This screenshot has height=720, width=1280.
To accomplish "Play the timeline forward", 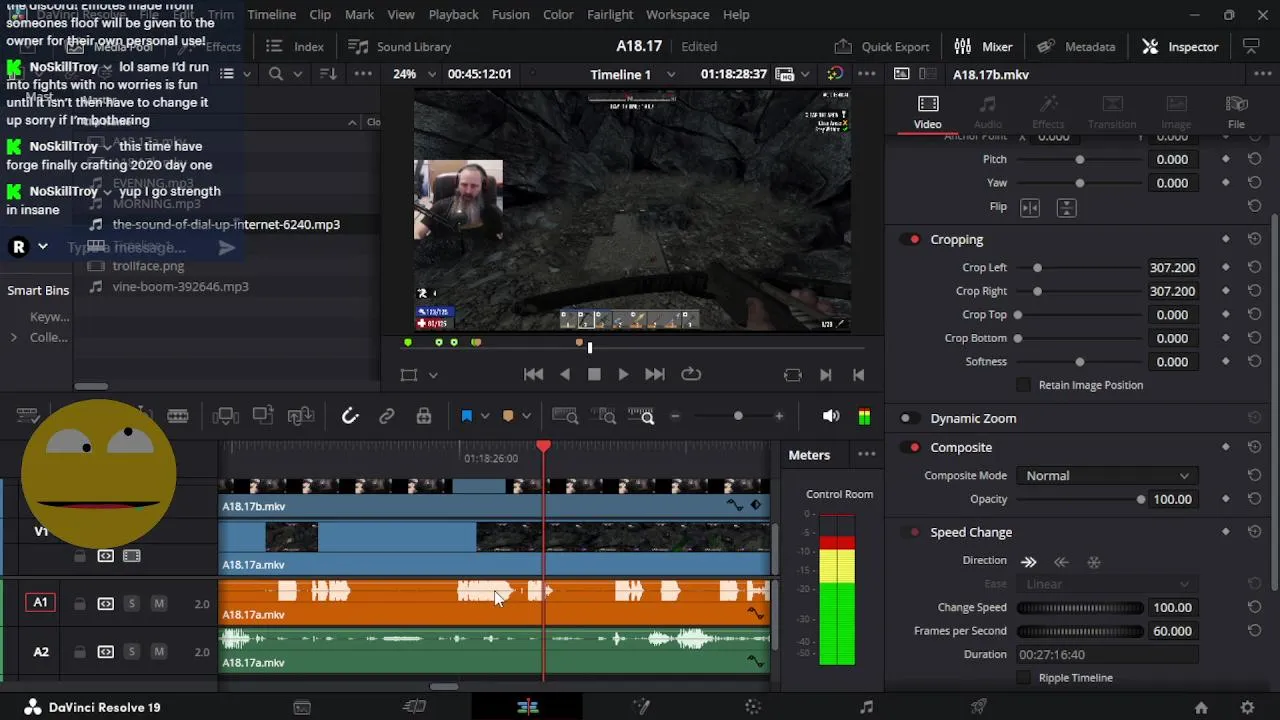I will (623, 374).
